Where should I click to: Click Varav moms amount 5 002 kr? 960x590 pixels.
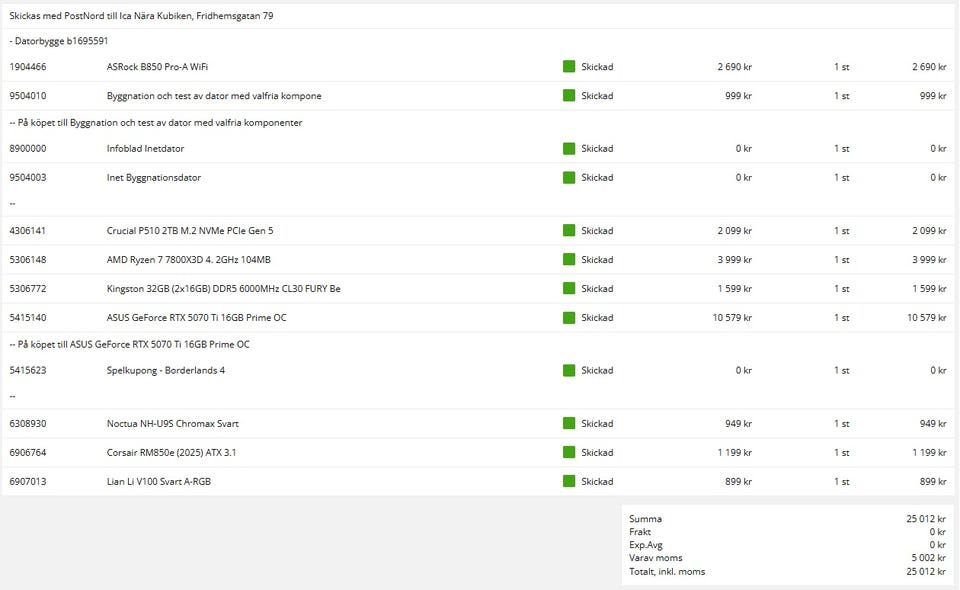point(928,558)
